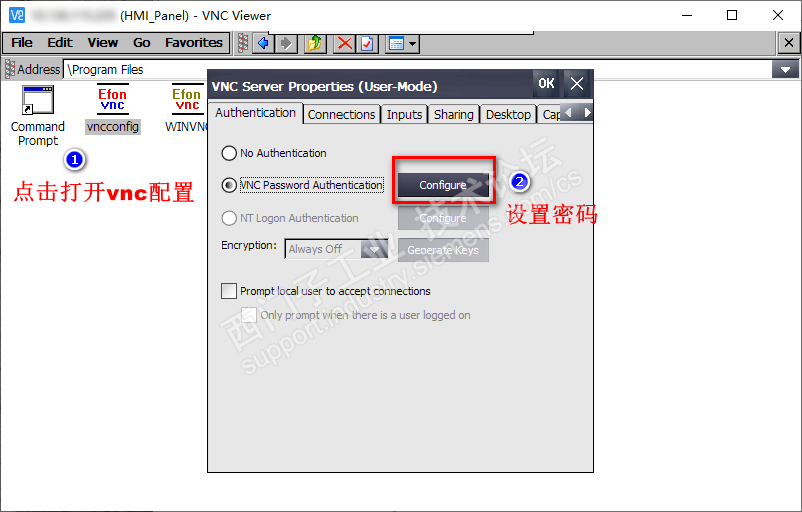Open the Favorites menu
Viewport: 802px width, 512px height.
(x=193, y=42)
